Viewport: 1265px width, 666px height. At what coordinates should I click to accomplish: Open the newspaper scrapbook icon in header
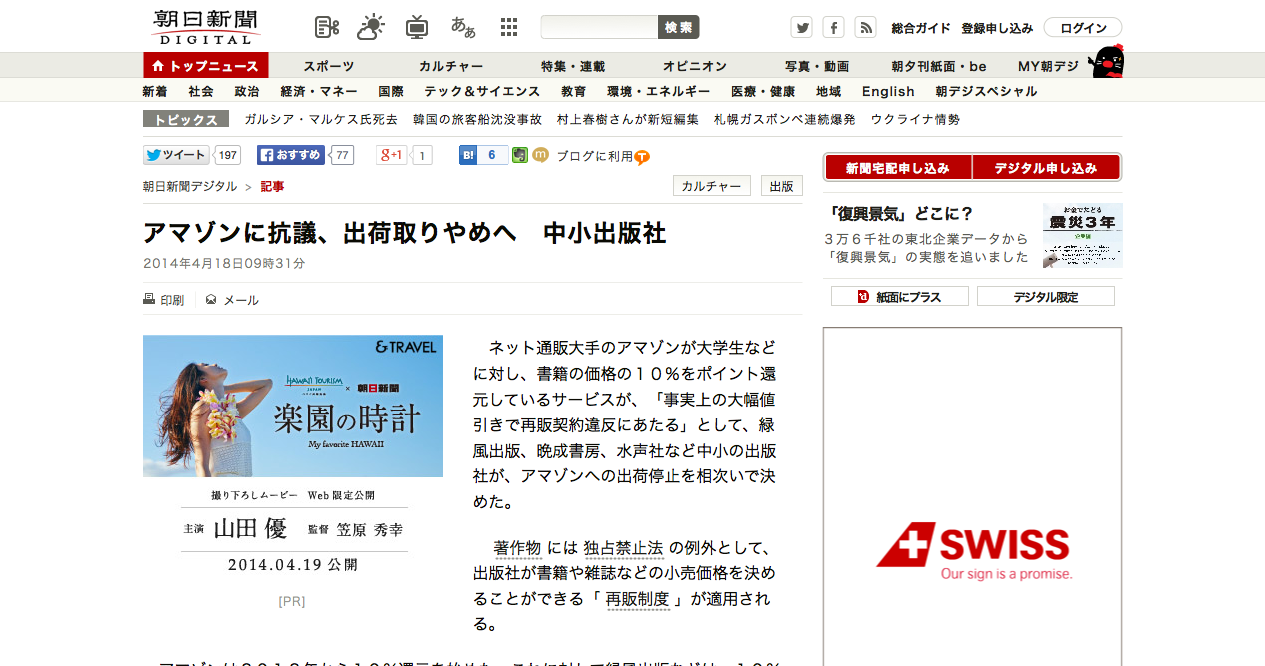[x=327, y=27]
